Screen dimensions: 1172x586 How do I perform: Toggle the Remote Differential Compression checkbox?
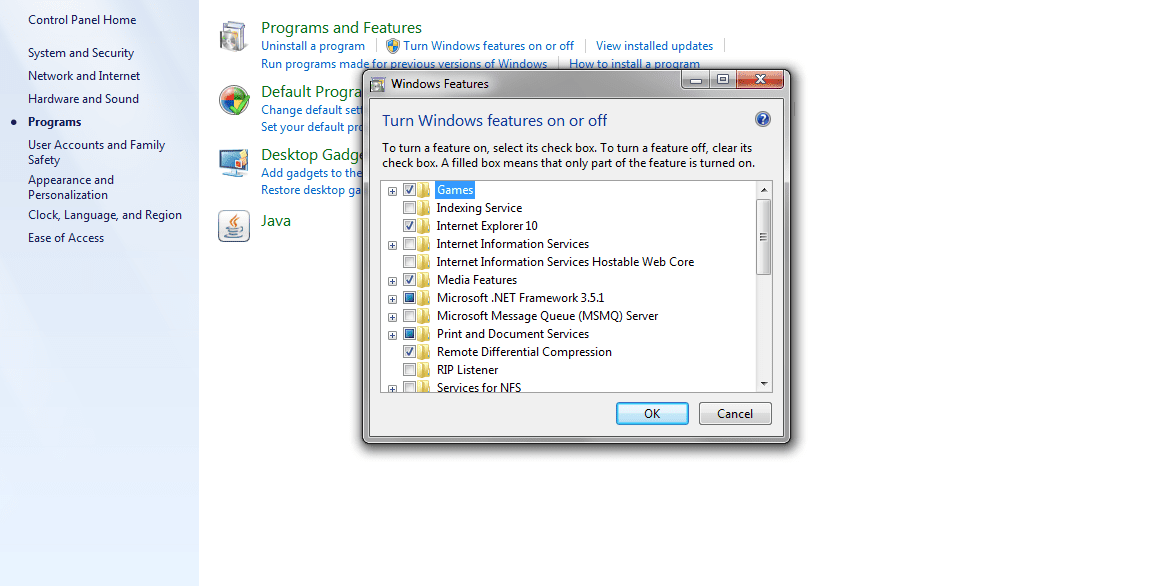point(409,352)
